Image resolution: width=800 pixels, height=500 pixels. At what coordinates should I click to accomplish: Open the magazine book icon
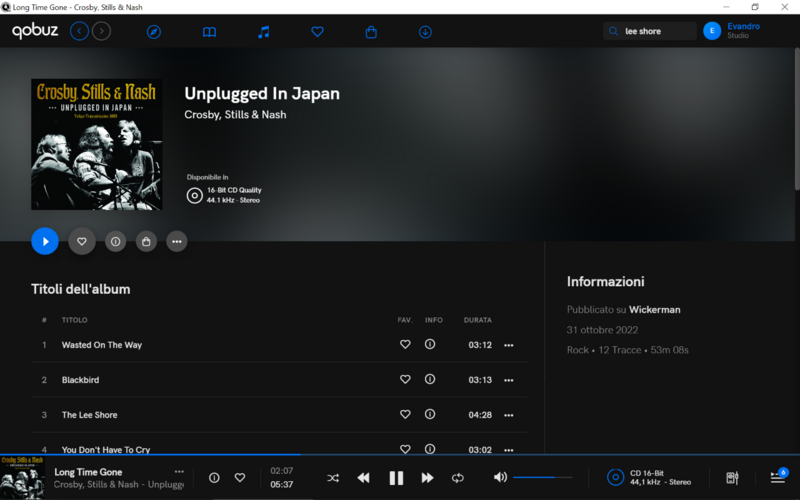(209, 32)
